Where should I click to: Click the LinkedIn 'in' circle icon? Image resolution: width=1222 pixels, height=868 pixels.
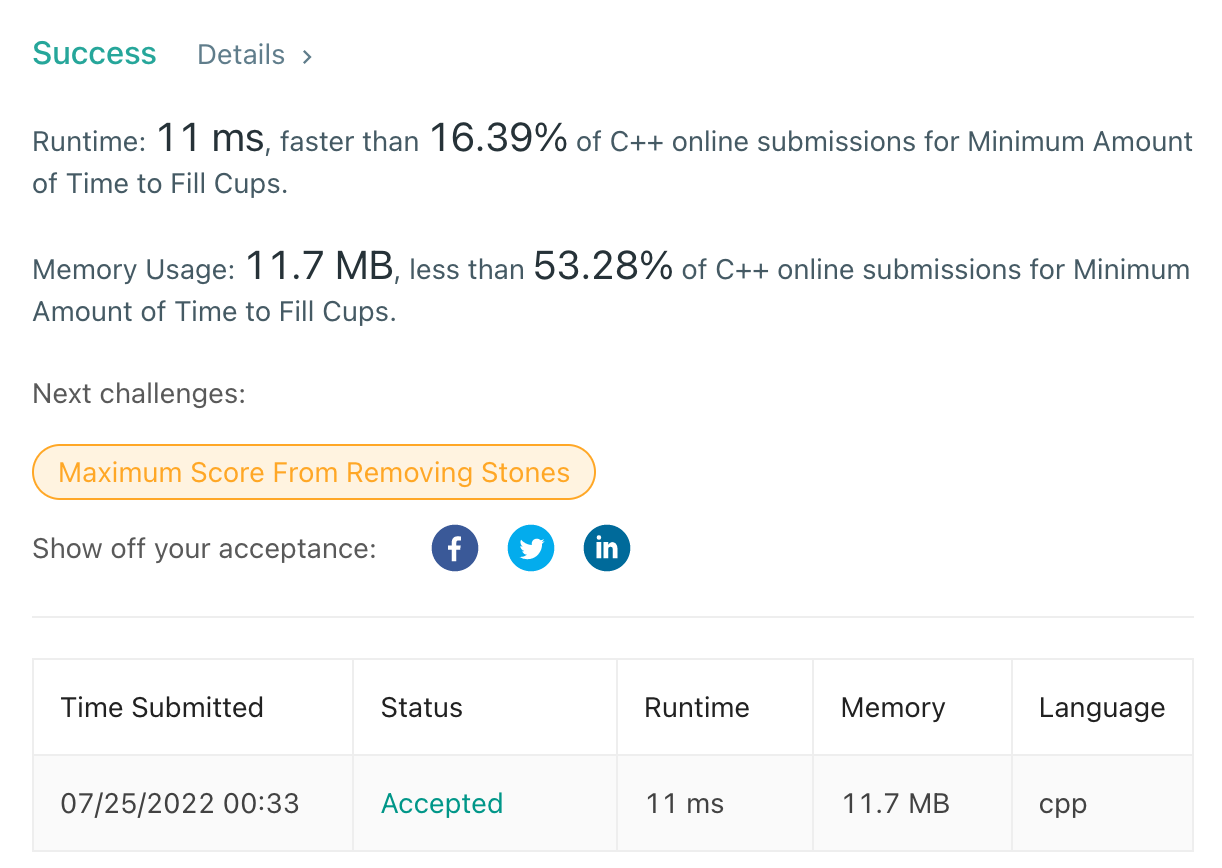(x=607, y=548)
